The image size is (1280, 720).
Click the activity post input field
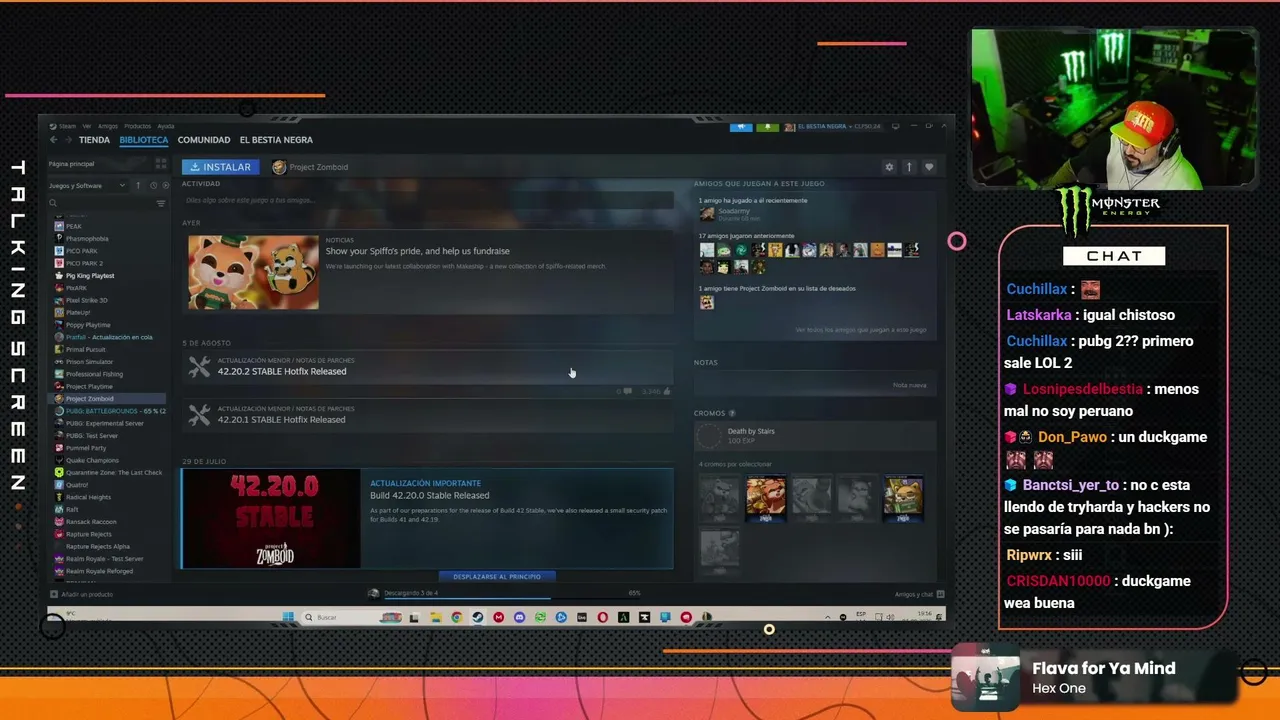click(x=428, y=200)
